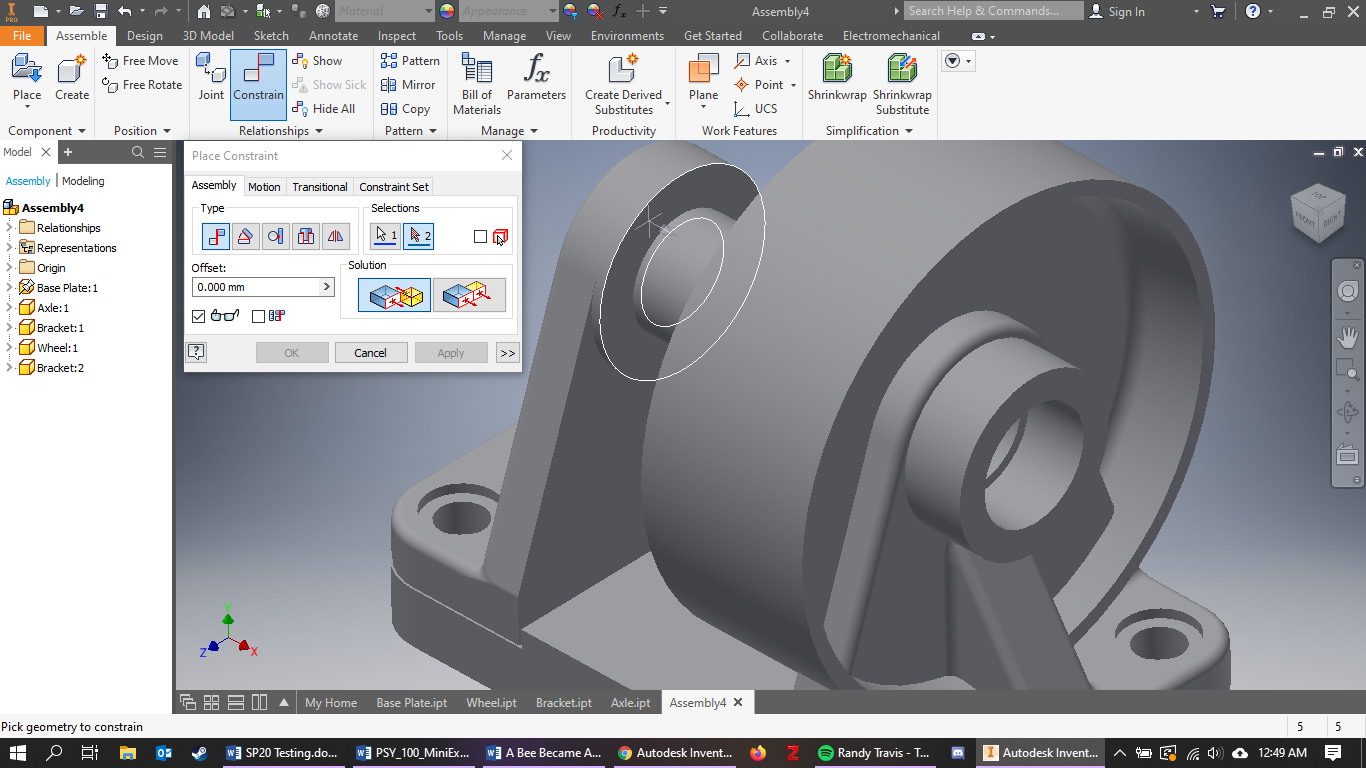Open the Material dropdown
Viewport: 1366px width, 768px height.
pos(427,11)
